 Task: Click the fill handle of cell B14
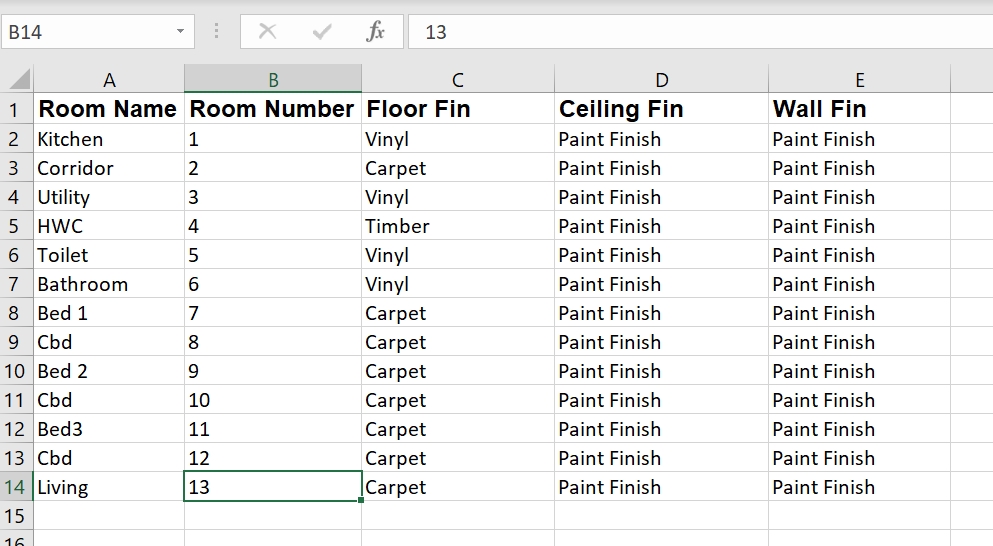(361, 500)
